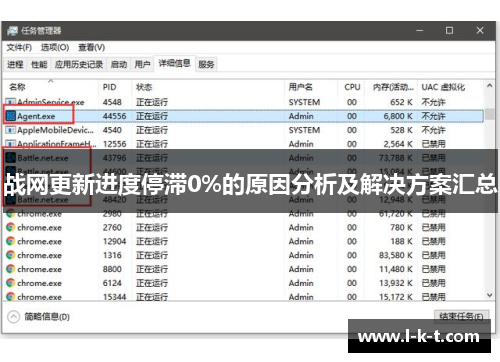500x362 pixels.
Task: Click SYSTEM user in AdminService.exe row
Action: tap(304, 102)
